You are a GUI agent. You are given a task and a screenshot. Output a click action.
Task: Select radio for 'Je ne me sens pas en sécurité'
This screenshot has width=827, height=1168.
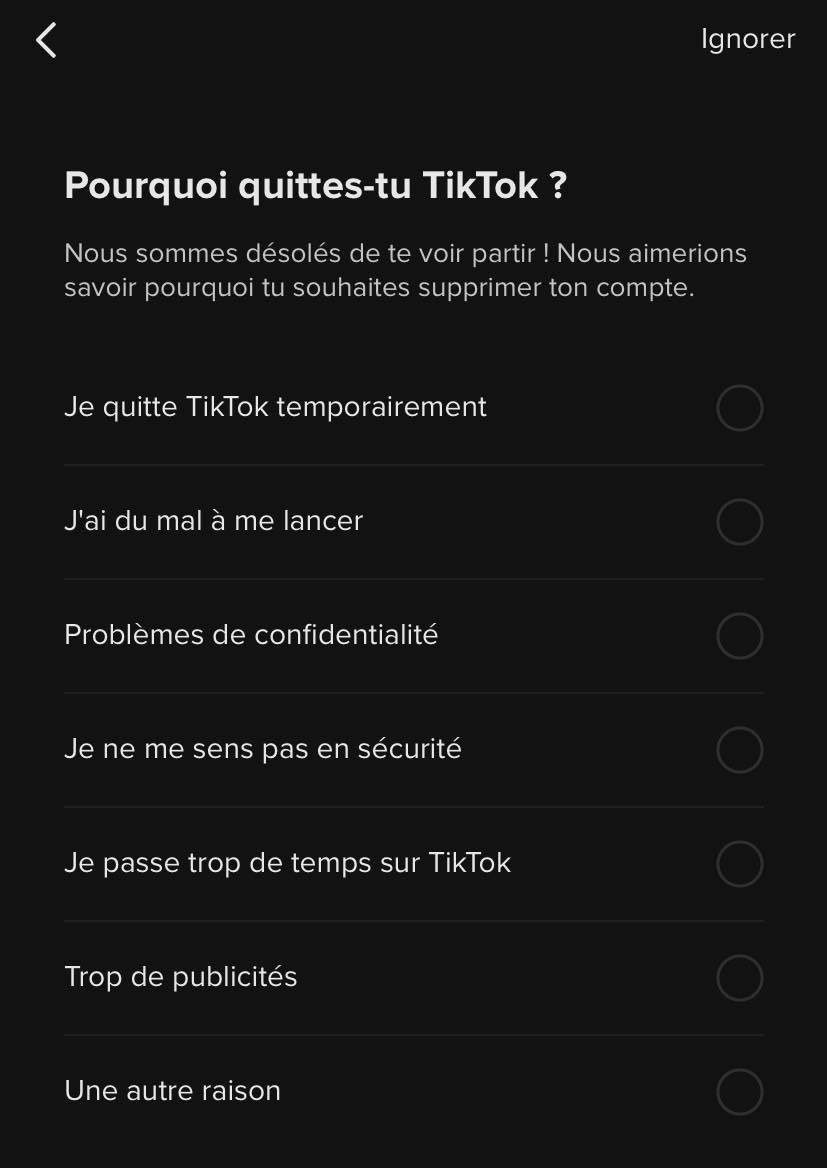pos(739,750)
